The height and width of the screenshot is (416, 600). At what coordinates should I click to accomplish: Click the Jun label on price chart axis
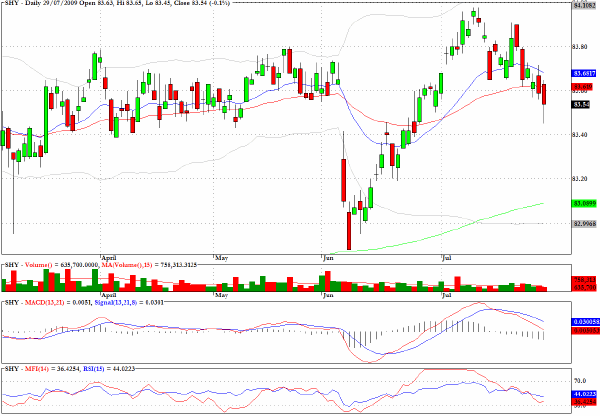click(x=328, y=258)
